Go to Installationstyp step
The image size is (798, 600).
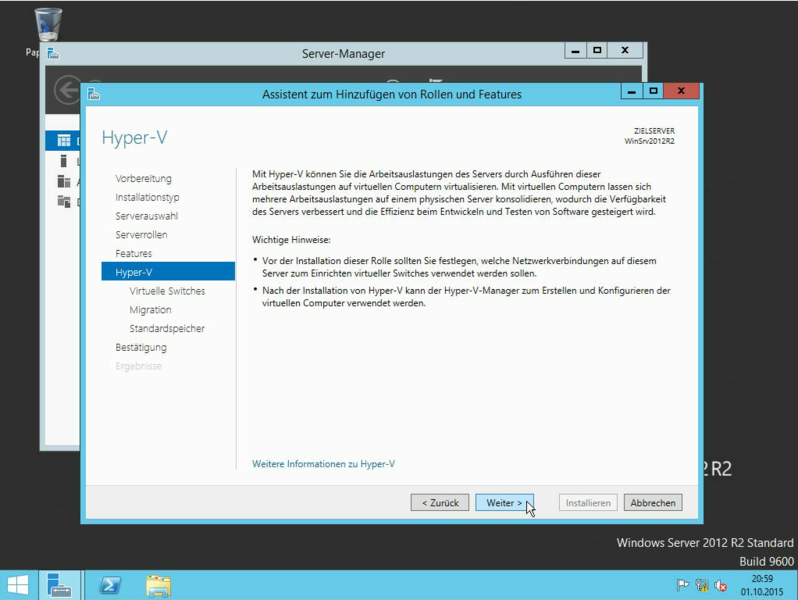pyautogui.click(x=147, y=197)
